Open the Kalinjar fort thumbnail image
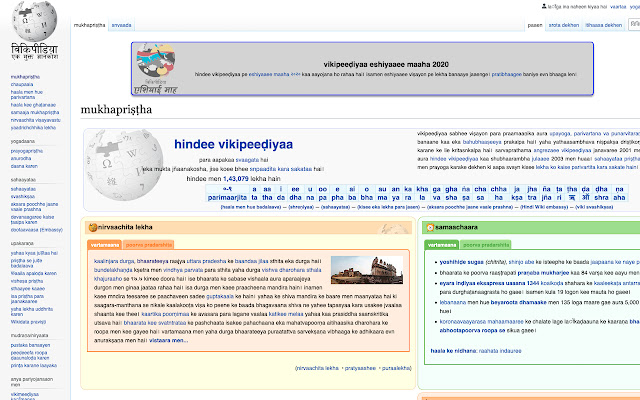 coord(367,270)
